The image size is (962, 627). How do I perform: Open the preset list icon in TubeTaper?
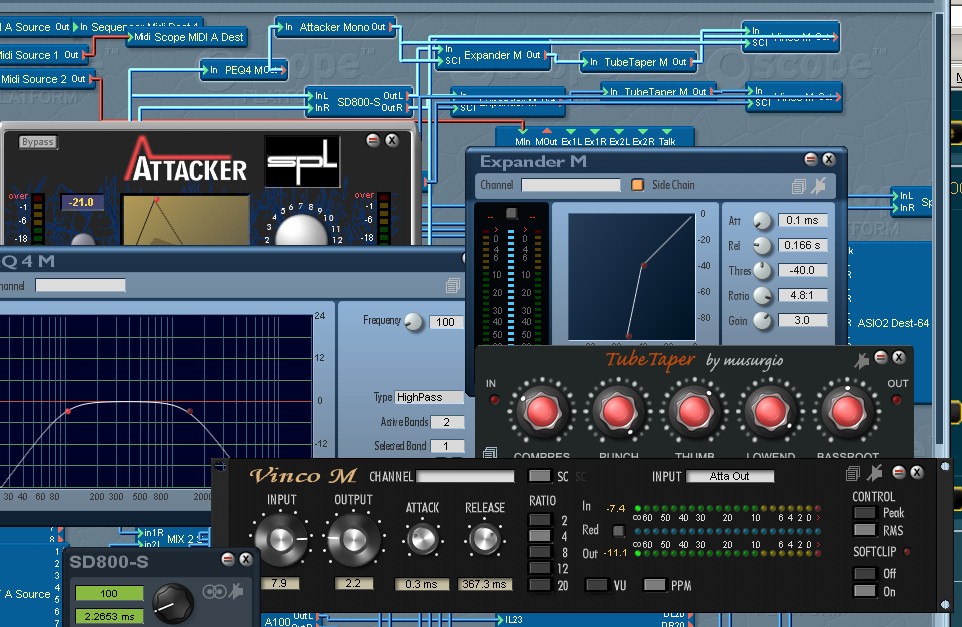(490, 453)
